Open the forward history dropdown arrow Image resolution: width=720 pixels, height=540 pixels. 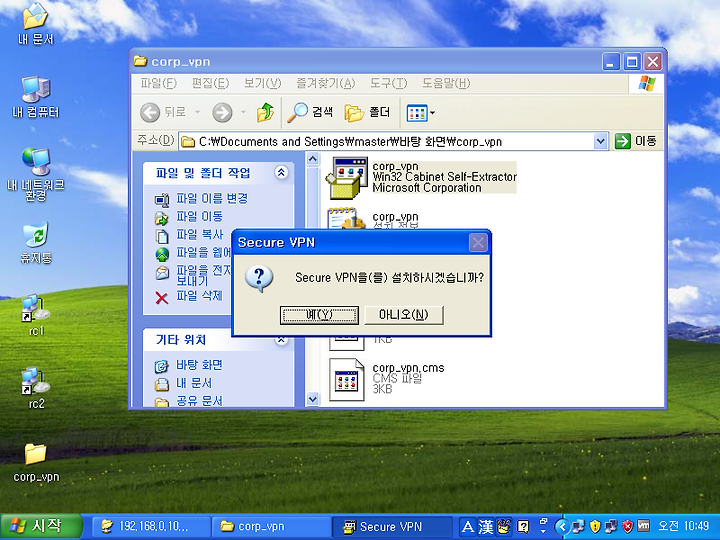243,112
